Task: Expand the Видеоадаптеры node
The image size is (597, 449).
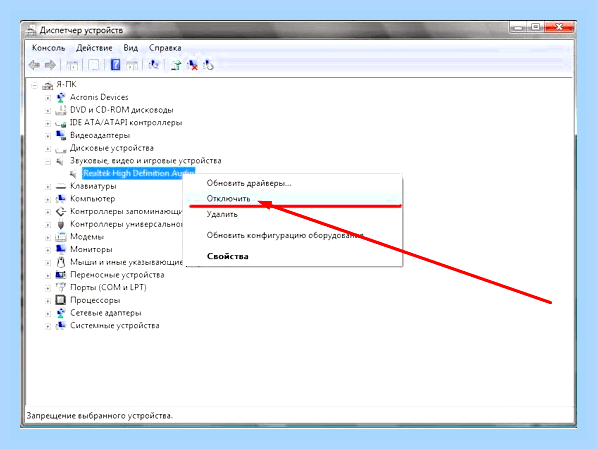Action: tap(48, 136)
